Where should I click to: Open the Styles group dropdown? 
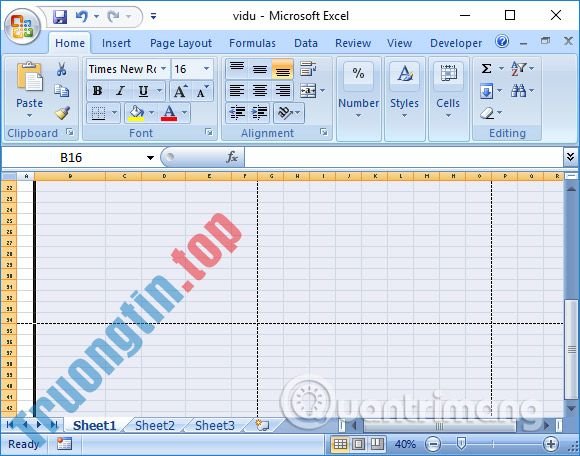tap(405, 99)
